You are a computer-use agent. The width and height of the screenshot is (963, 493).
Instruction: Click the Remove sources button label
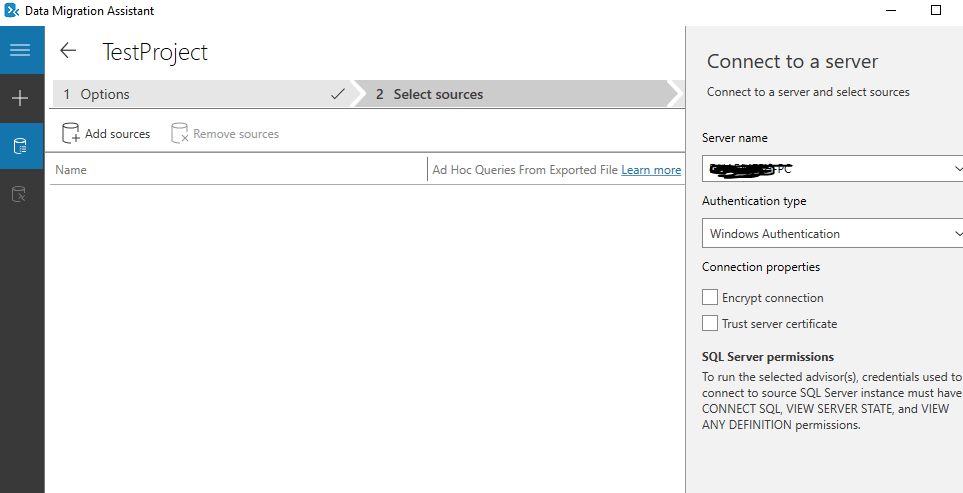point(236,134)
